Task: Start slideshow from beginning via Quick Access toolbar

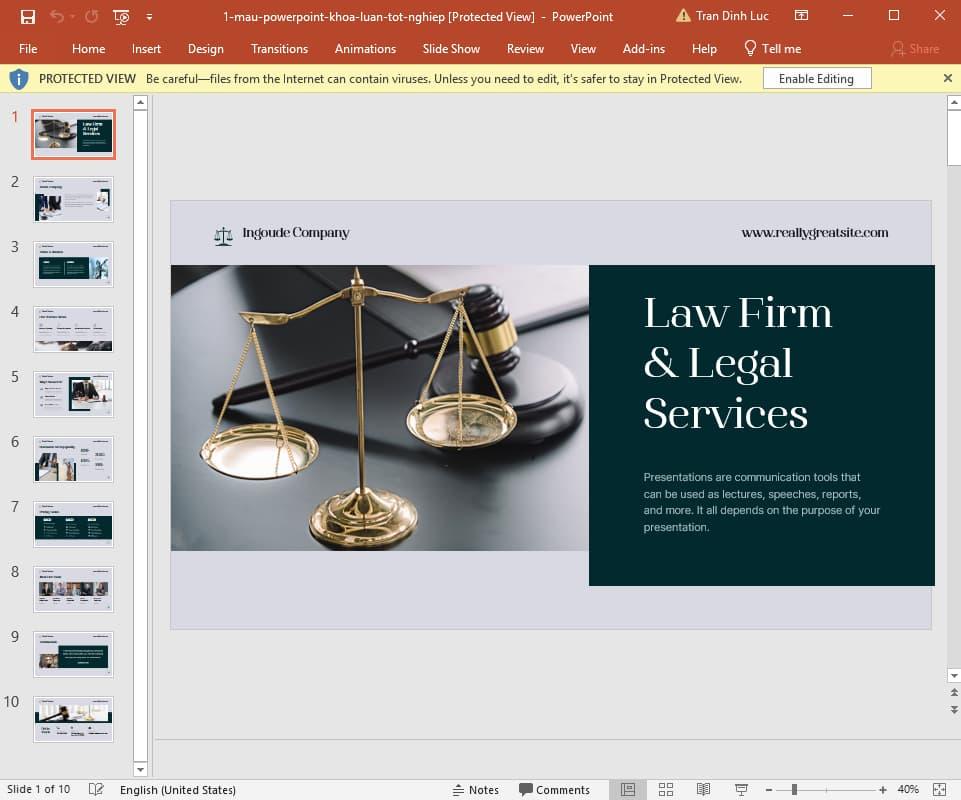Action: point(120,16)
